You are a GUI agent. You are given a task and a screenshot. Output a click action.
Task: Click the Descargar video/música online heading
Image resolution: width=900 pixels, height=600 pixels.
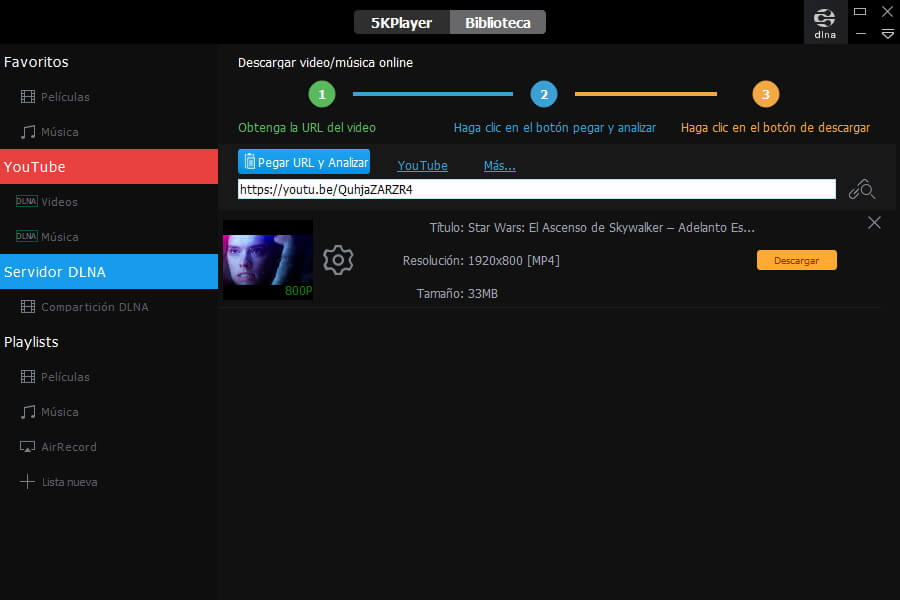tap(325, 63)
